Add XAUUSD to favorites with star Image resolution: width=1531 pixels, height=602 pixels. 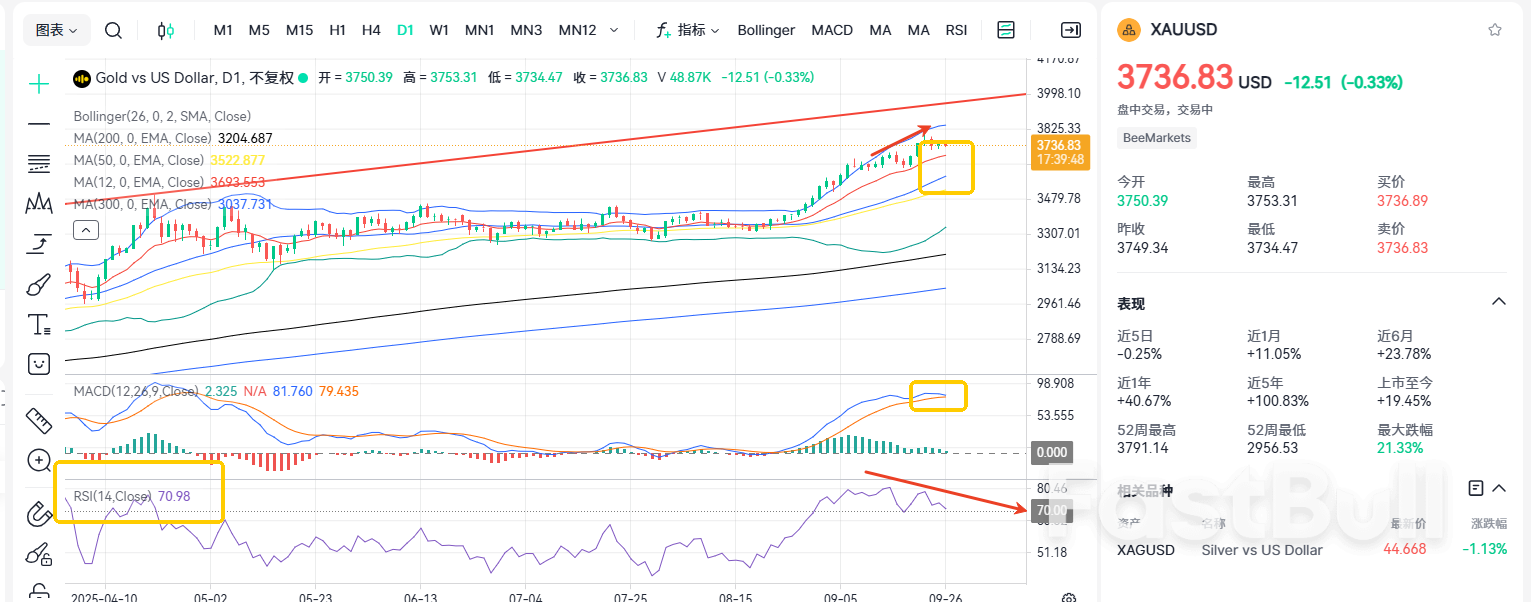pos(1495,30)
